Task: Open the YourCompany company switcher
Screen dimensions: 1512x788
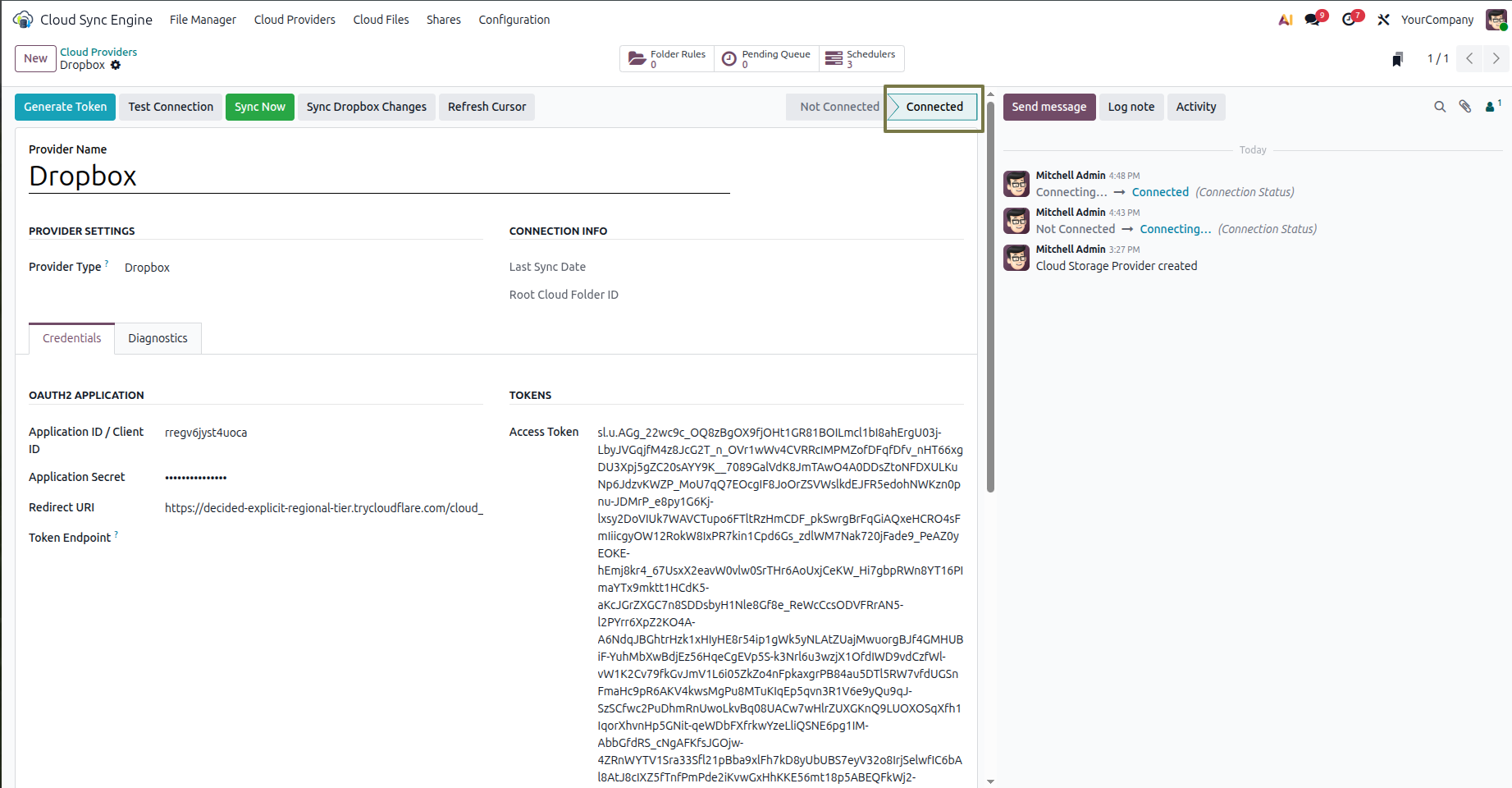Action: point(1437,20)
